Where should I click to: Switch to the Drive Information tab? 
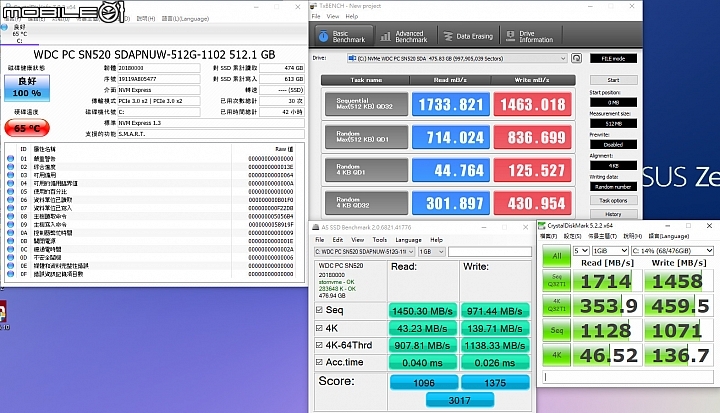(x=531, y=36)
